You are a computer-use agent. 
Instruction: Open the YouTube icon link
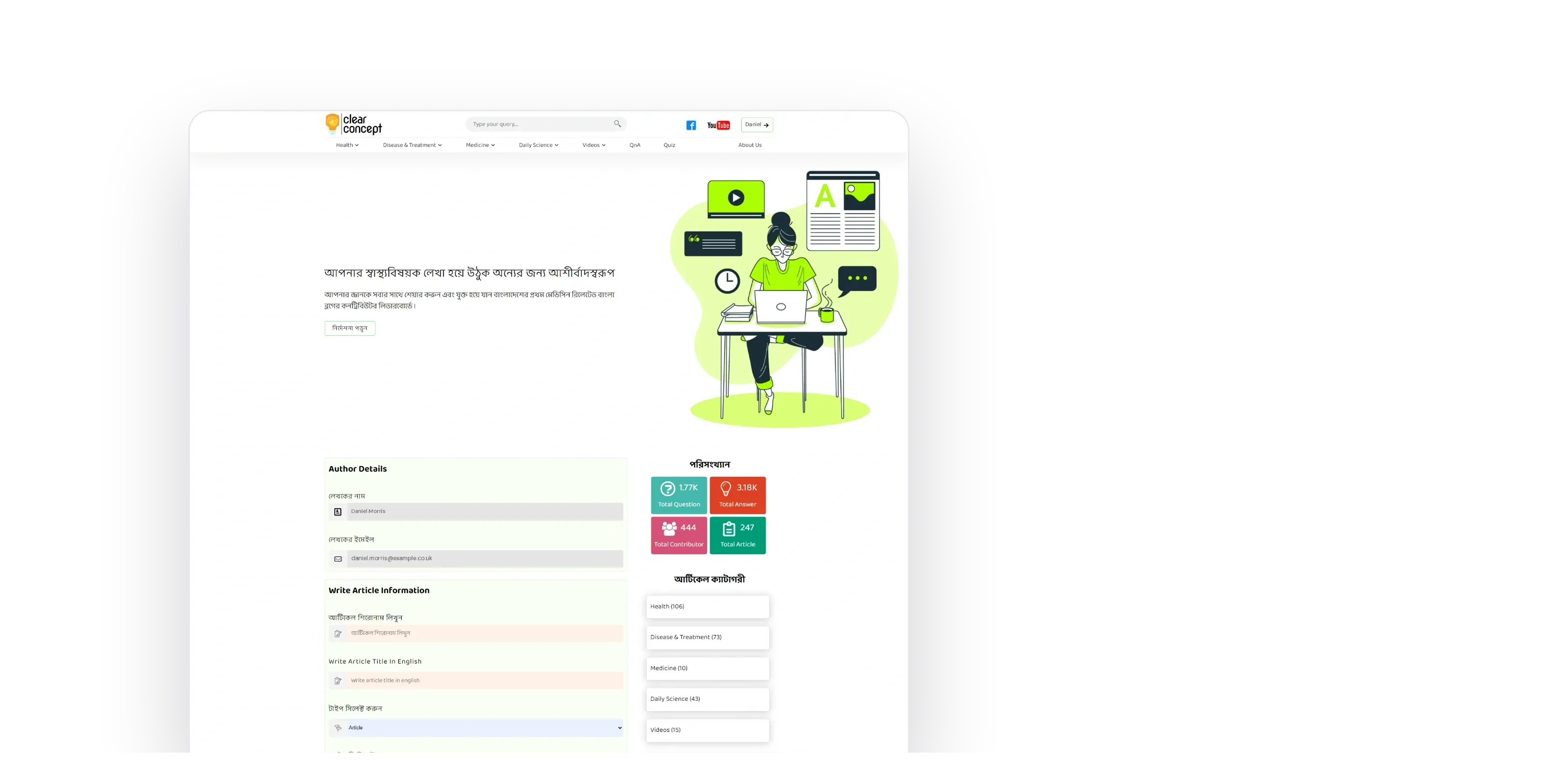pyautogui.click(x=718, y=126)
